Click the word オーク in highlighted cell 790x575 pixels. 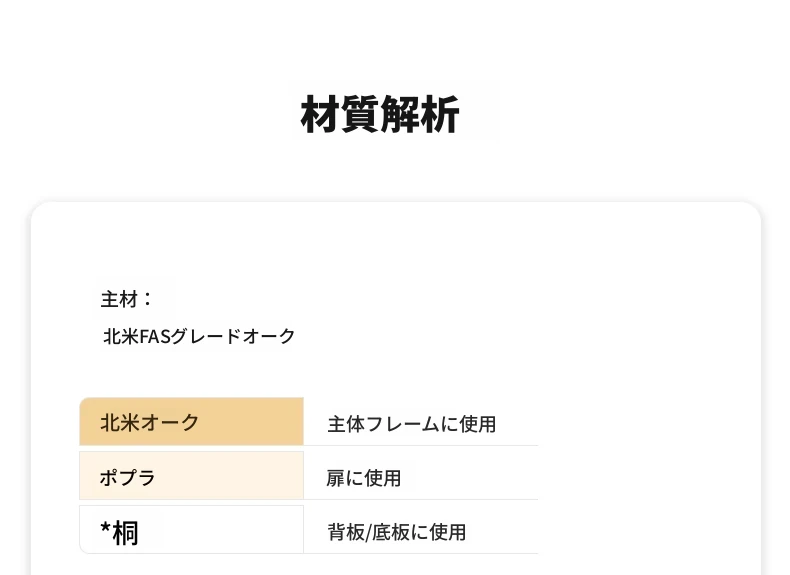point(169,422)
